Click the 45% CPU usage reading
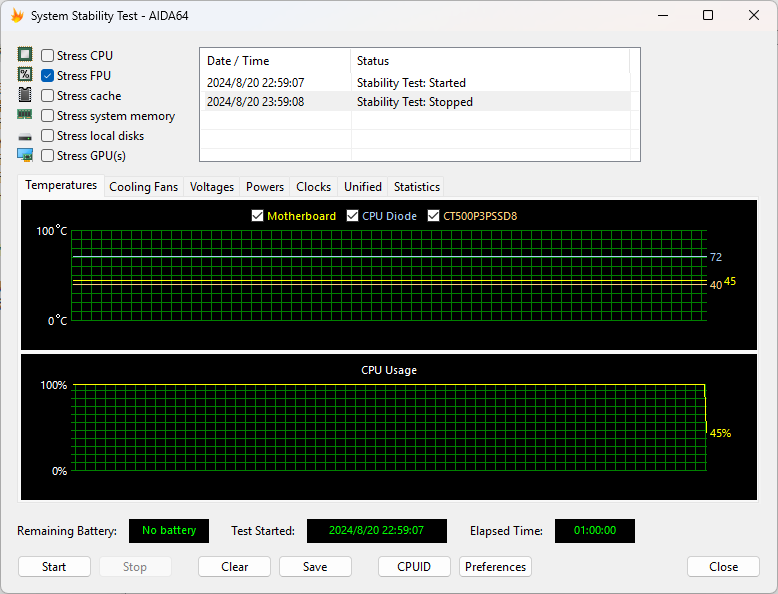This screenshot has height=594, width=778. click(x=720, y=433)
